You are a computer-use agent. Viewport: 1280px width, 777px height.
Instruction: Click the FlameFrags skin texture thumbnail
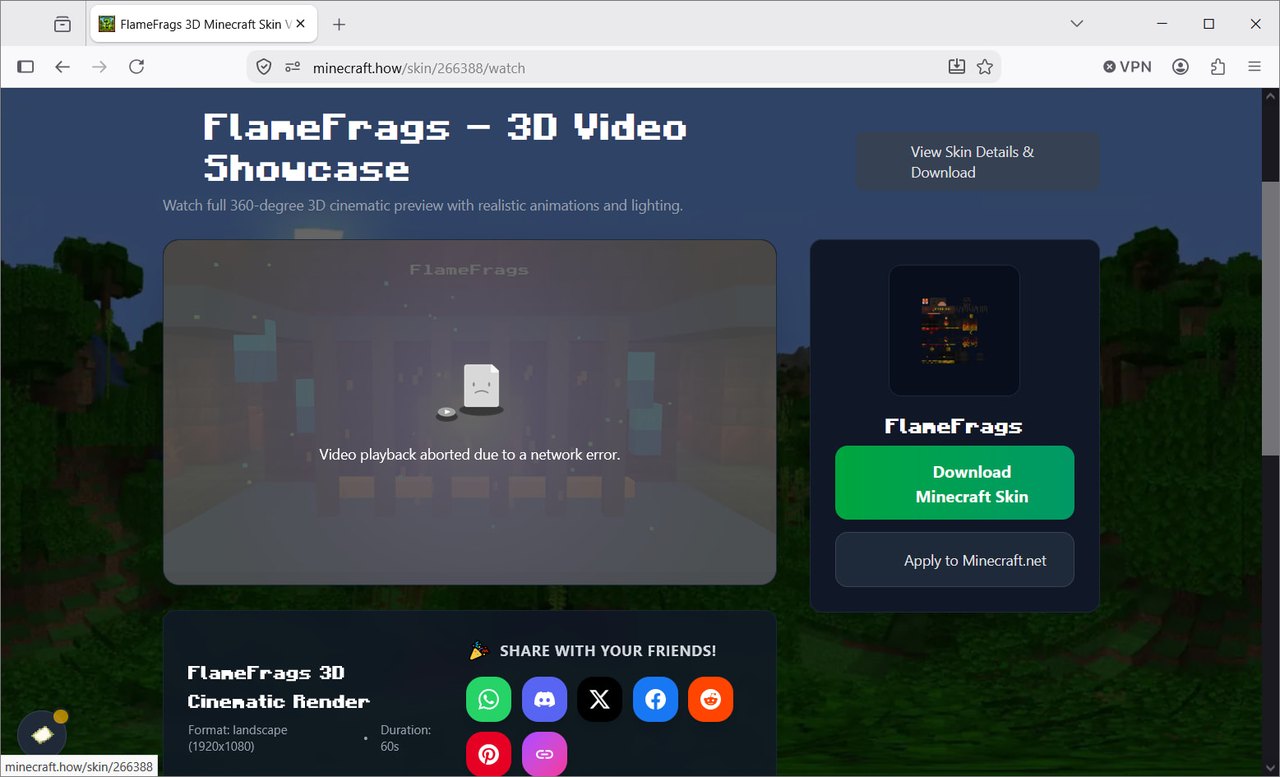[x=955, y=330]
